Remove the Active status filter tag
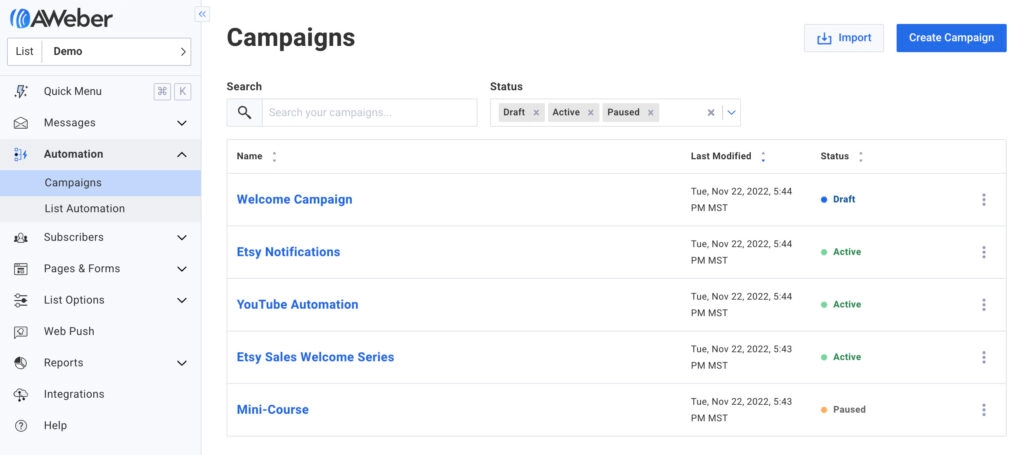Viewport: 1024px width, 455px height. 591,113
